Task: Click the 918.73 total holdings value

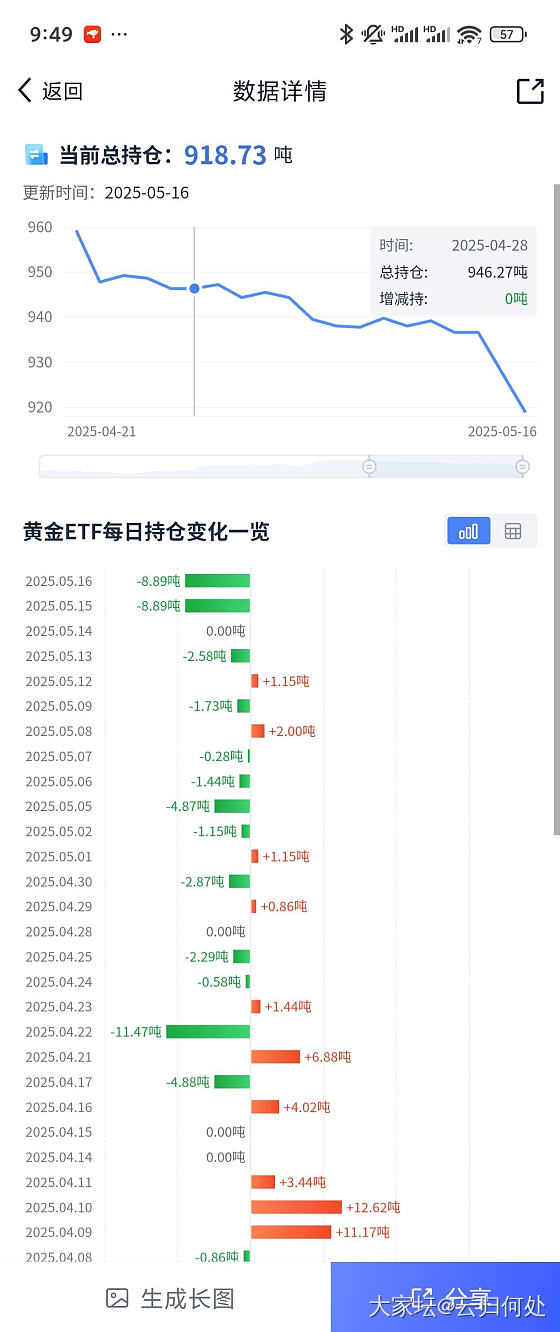Action: pyautogui.click(x=225, y=155)
